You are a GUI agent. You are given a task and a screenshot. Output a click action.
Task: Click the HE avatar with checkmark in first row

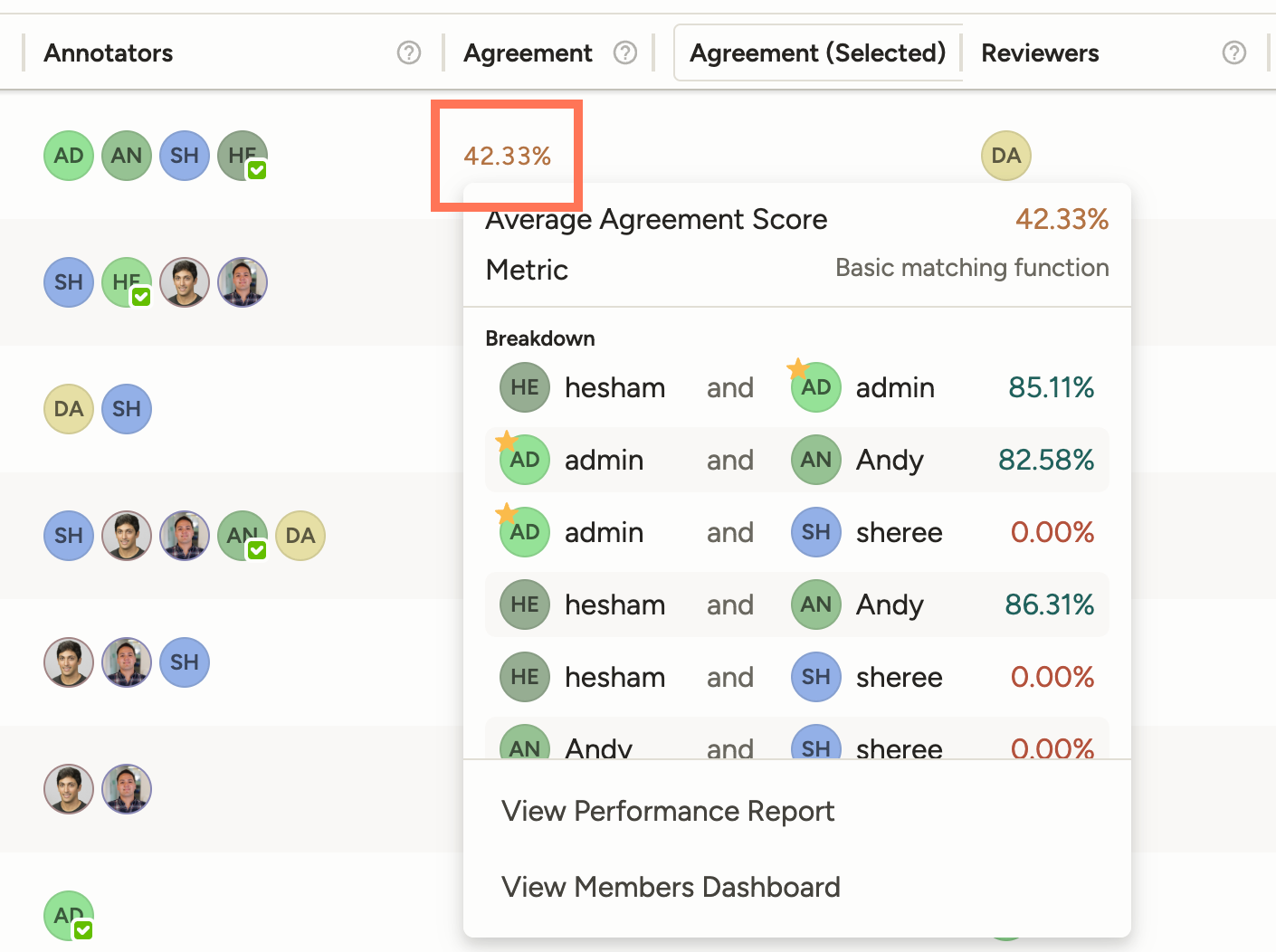coord(243,156)
